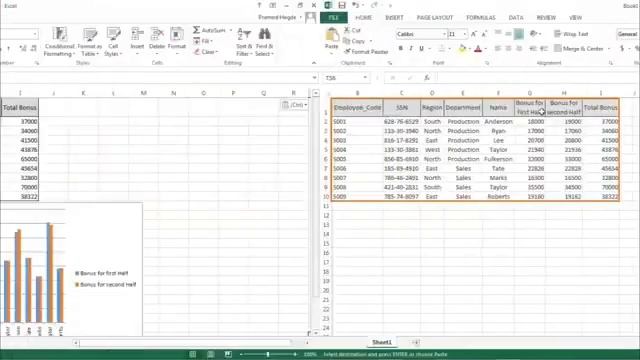The height and width of the screenshot is (360, 640).
Task: Switch to Page Layout view in status bar
Action: 210,354
